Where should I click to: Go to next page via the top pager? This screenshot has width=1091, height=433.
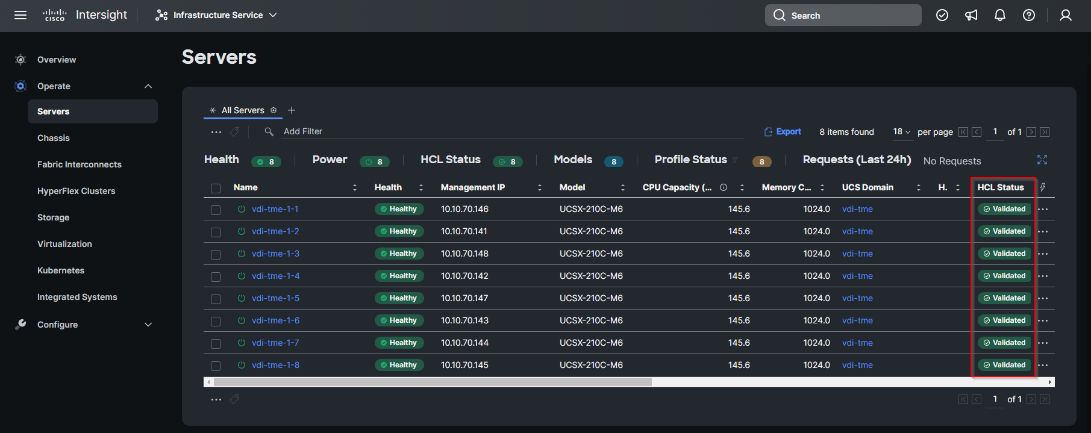point(1031,132)
